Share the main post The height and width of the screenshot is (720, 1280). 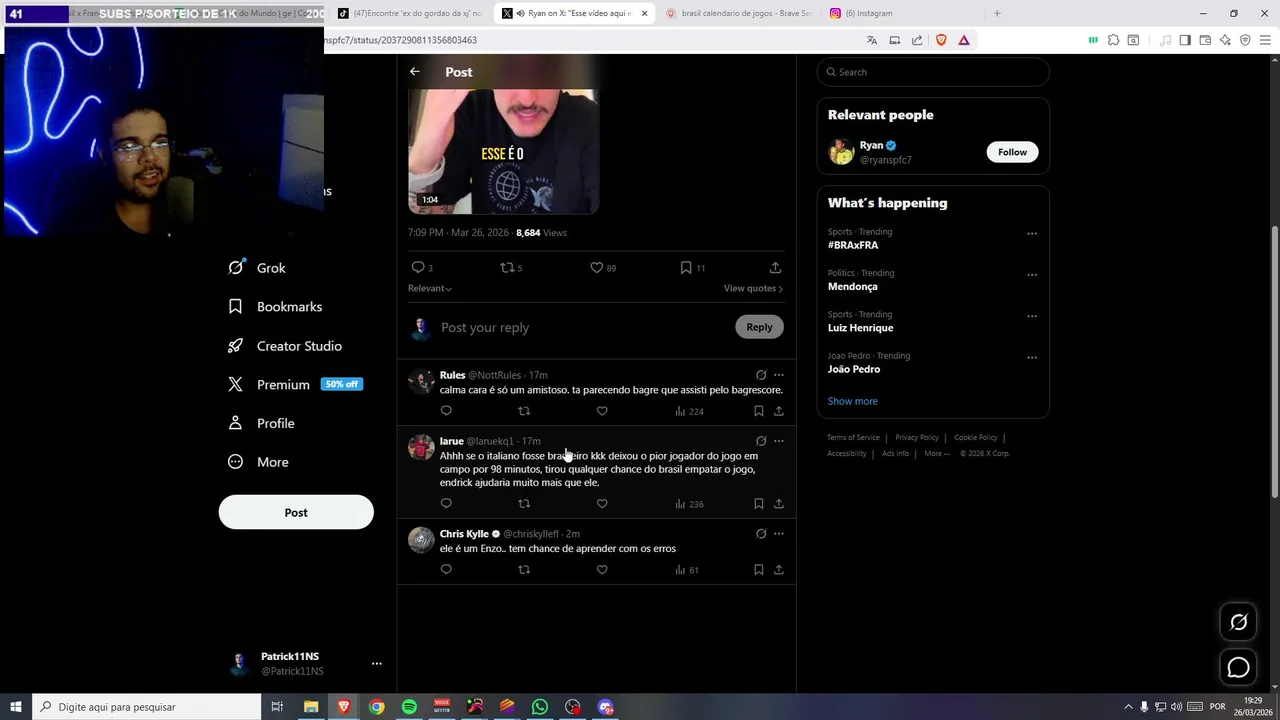coord(775,268)
